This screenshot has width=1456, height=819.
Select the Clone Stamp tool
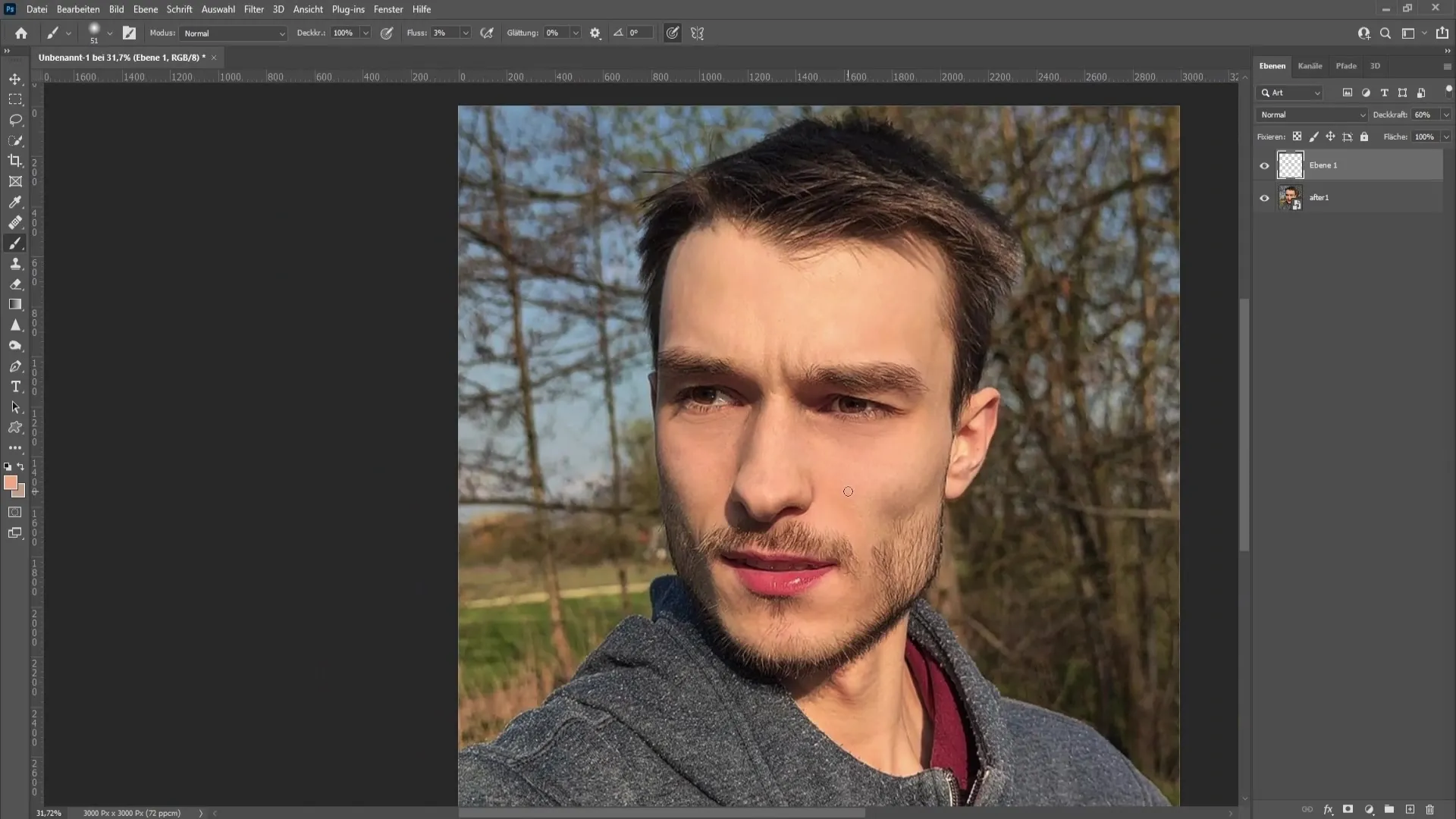15,263
